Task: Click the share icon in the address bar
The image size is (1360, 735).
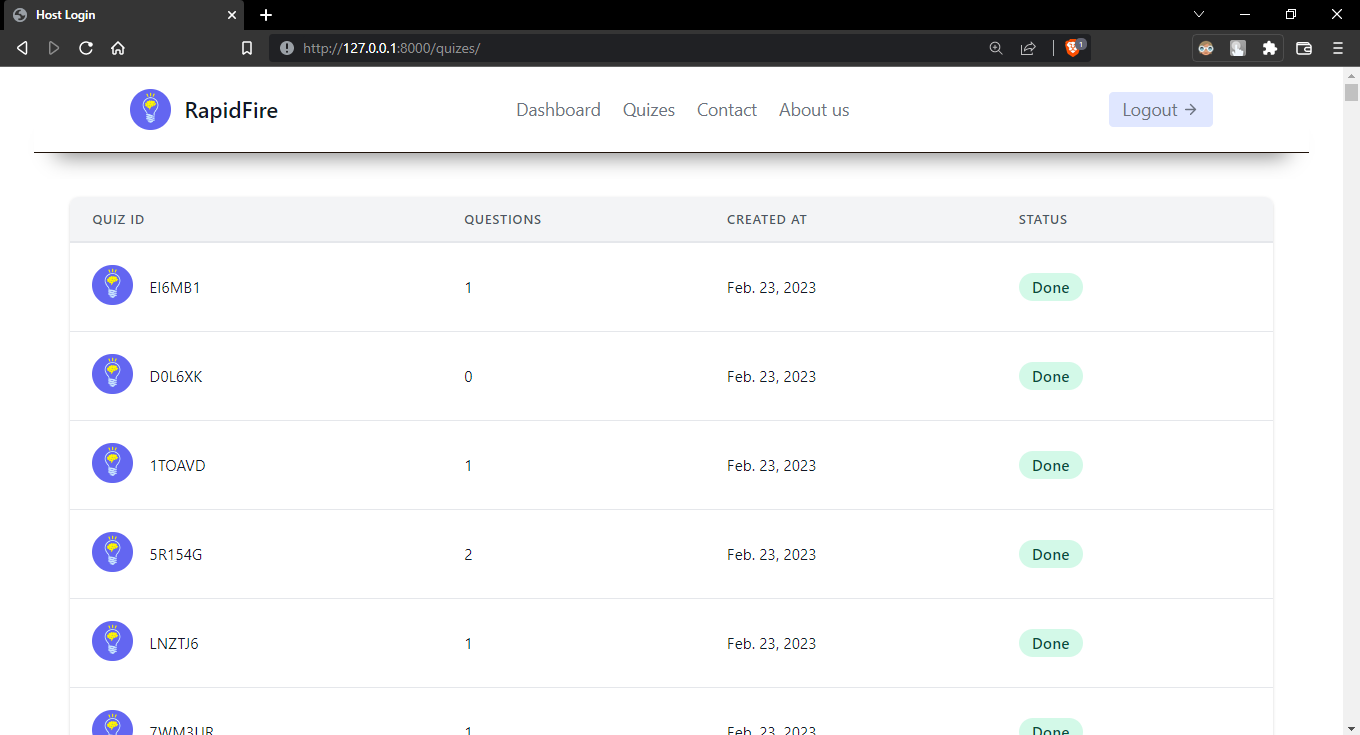Action: [1028, 47]
